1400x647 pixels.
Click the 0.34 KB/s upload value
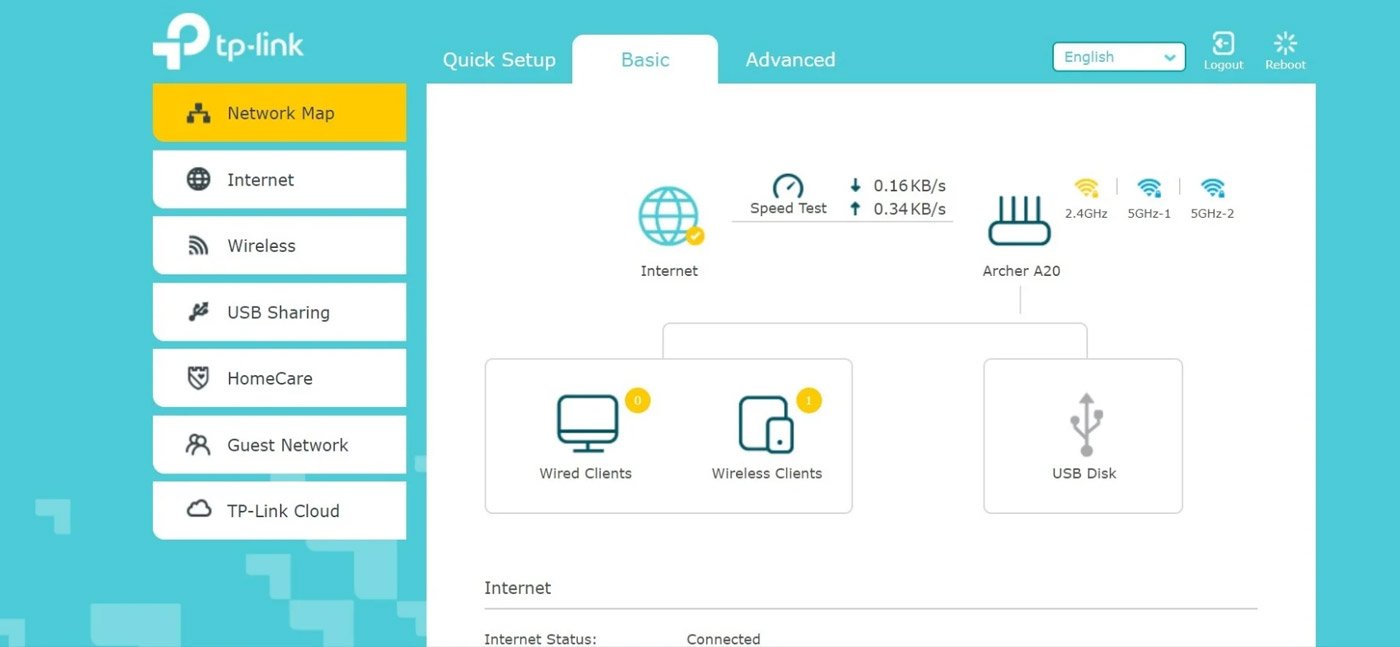pos(909,208)
